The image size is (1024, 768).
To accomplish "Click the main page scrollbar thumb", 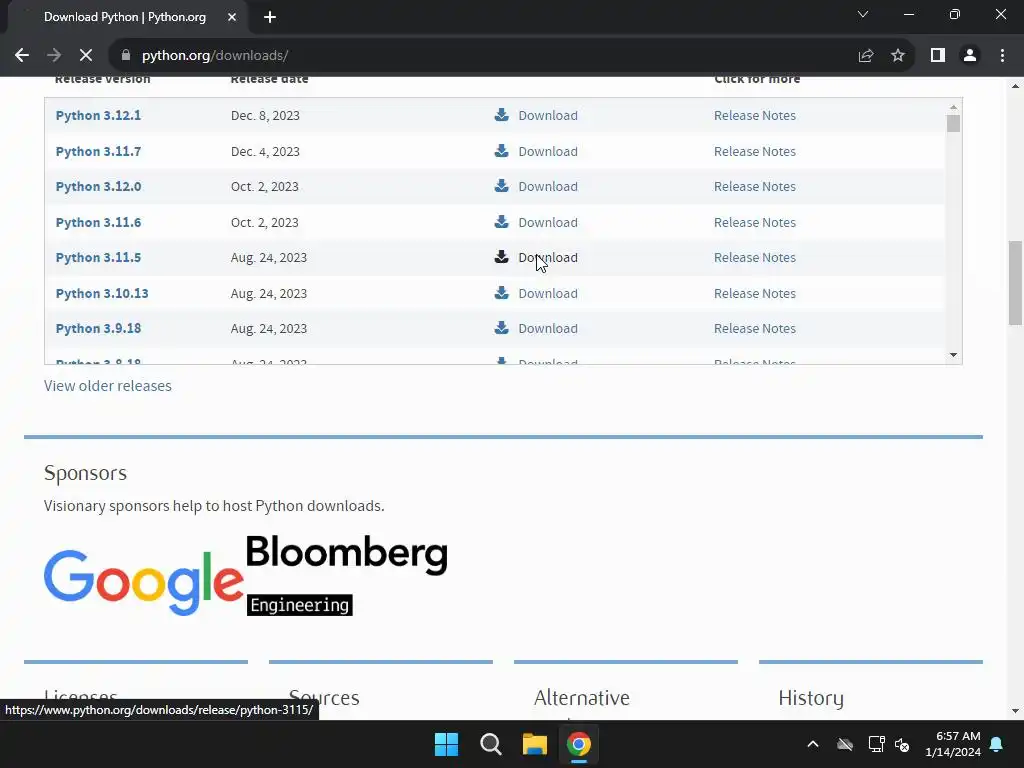I will click(1015, 283).
